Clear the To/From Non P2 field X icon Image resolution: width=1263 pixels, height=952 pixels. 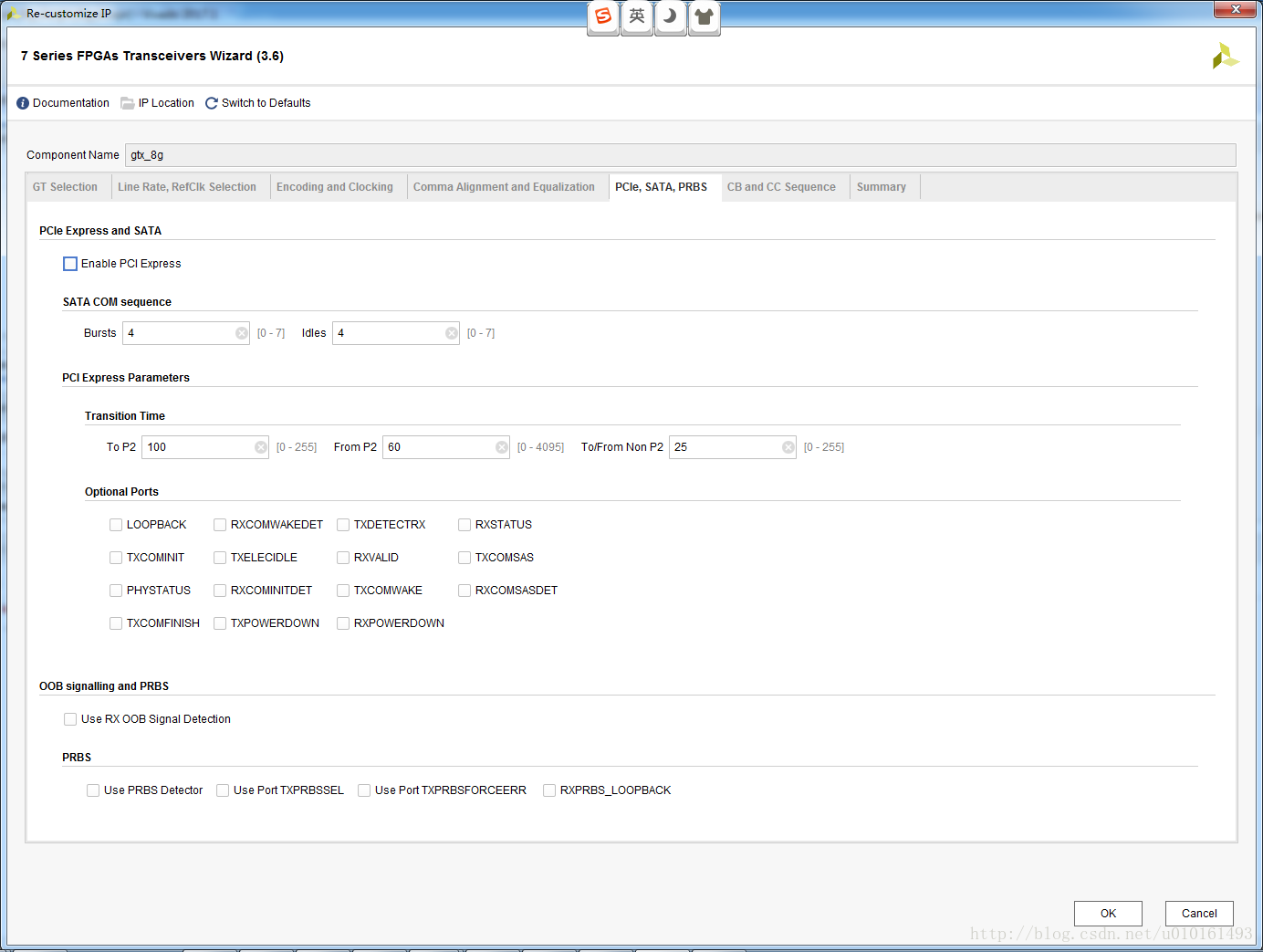point(788,447)
